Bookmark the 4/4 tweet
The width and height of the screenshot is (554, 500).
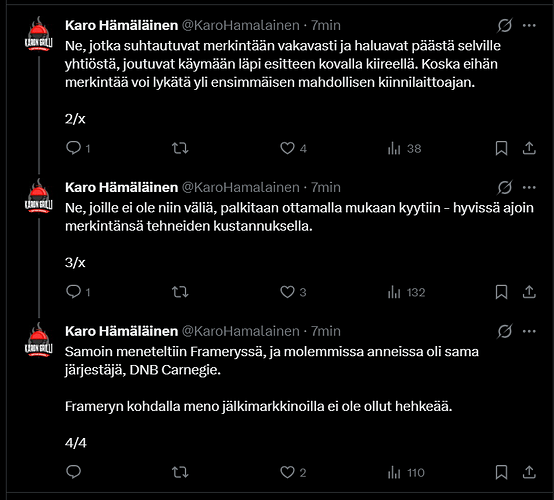[x=501, y=472]
